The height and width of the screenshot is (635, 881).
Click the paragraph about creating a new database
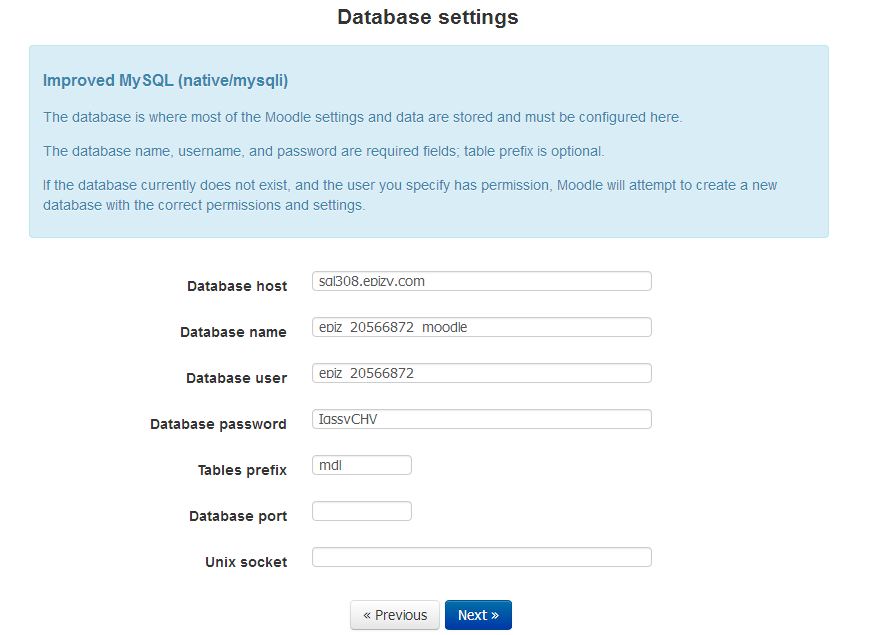[x=410, y=195]
